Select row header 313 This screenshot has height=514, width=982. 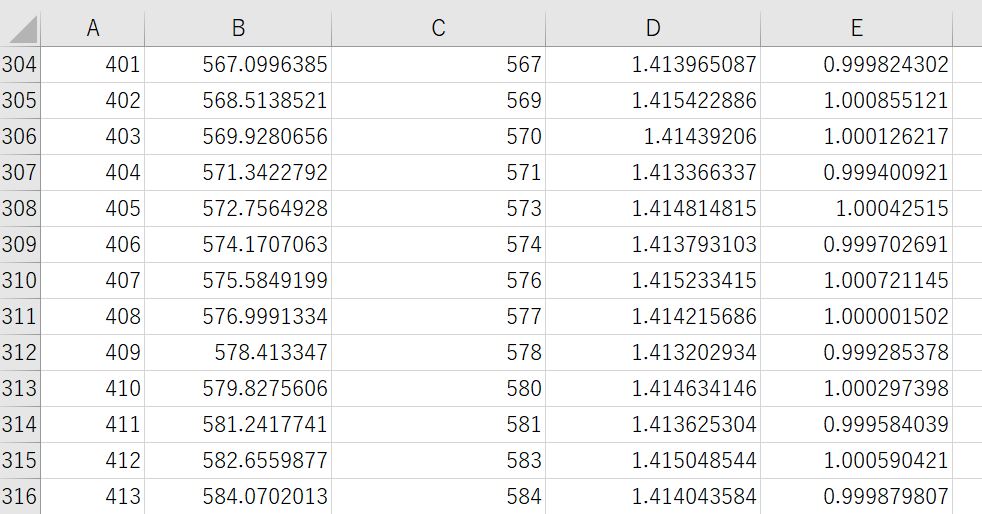20,389
